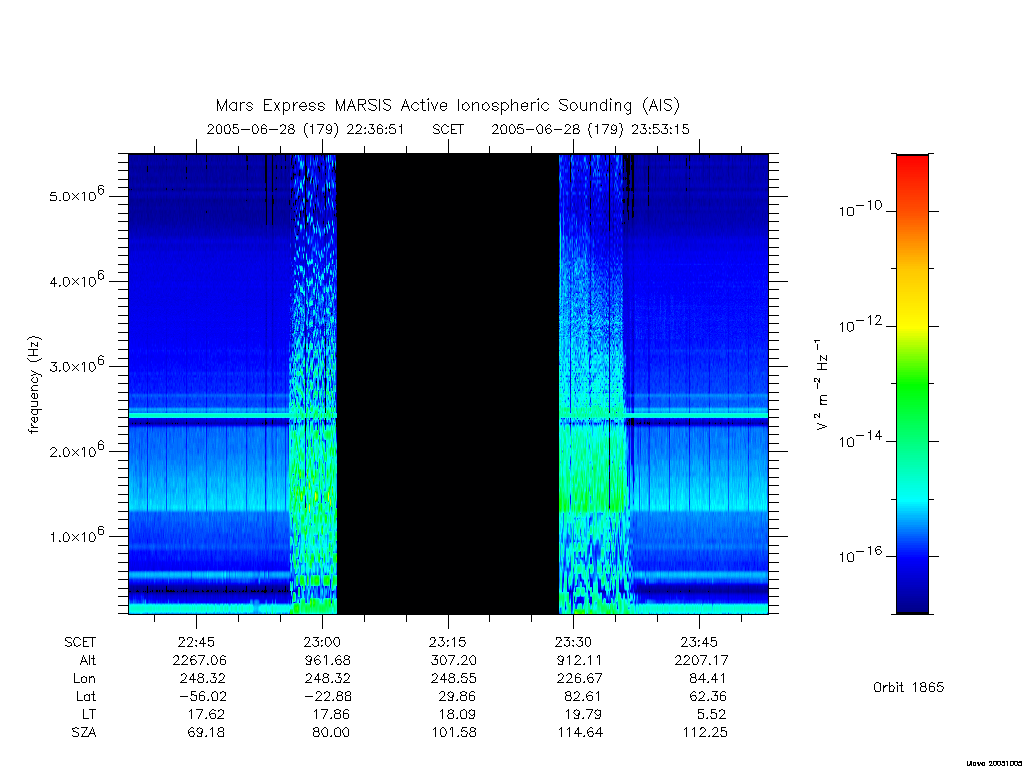Viewport: 1024px width, 768px height.
Task: Click the start time '2005-06-28 (179) 22:36:51'
Action: tap(305, 129)
